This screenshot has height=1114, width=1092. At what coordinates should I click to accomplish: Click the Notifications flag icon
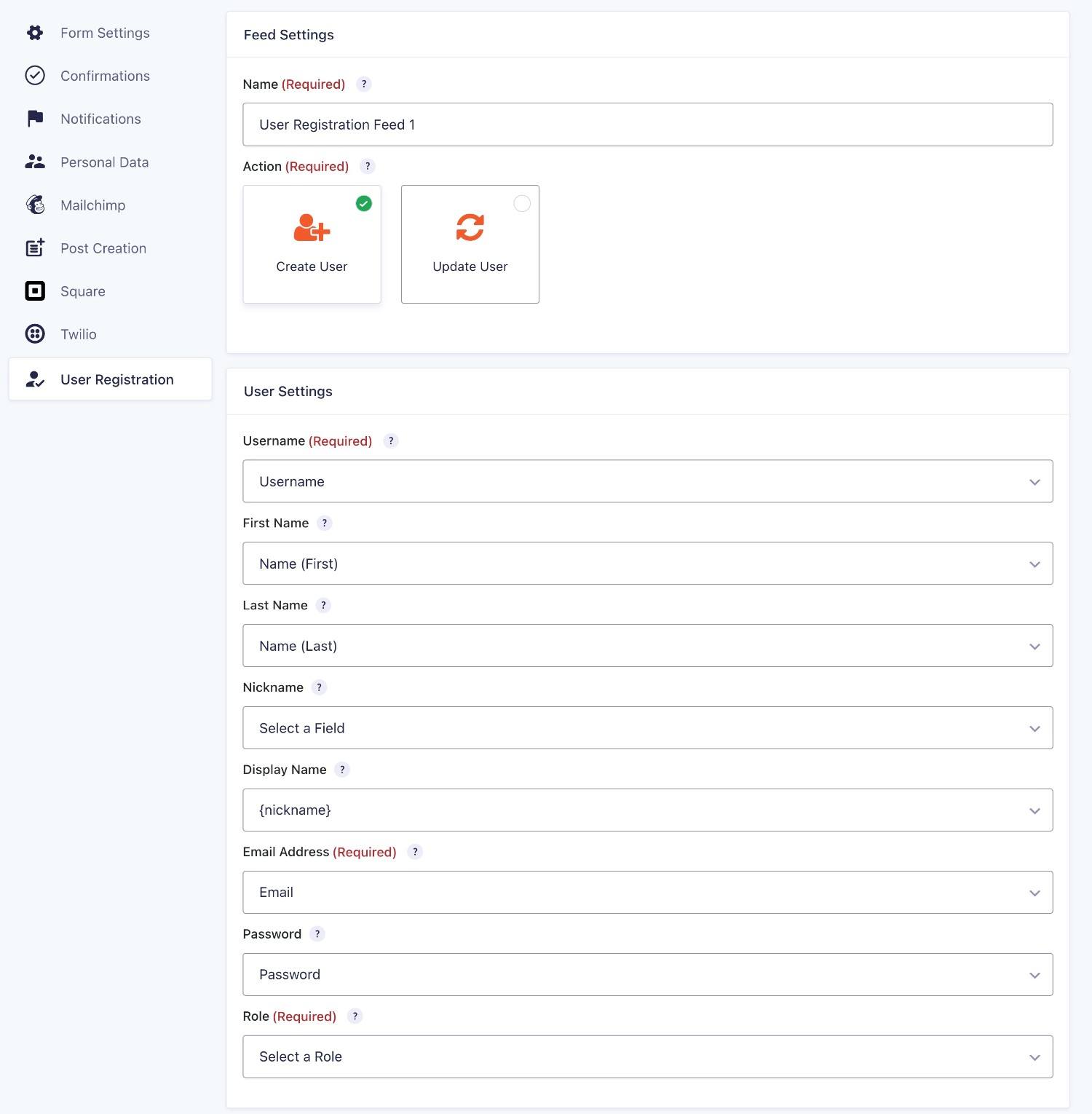tap(35, 119)
